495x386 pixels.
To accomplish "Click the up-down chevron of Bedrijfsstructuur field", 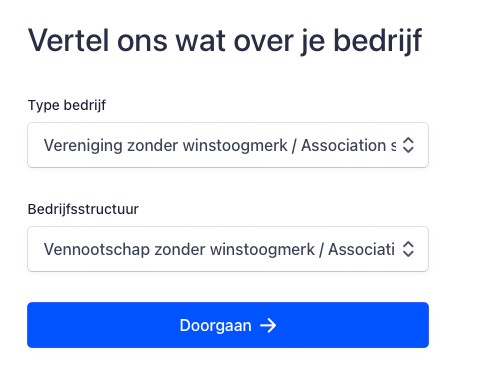I will pos(408,249).
